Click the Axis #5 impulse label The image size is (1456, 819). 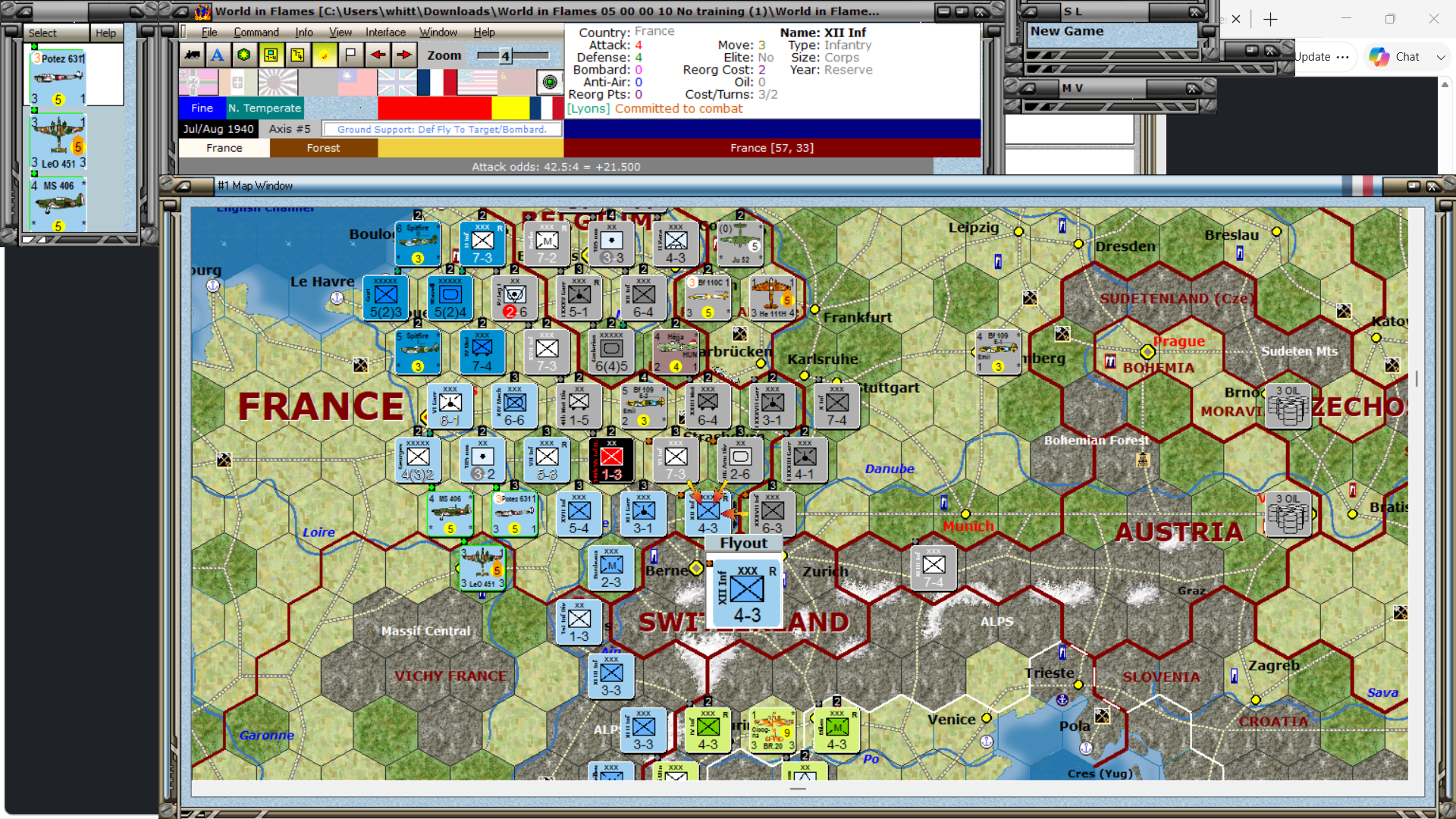pos(290,129)
